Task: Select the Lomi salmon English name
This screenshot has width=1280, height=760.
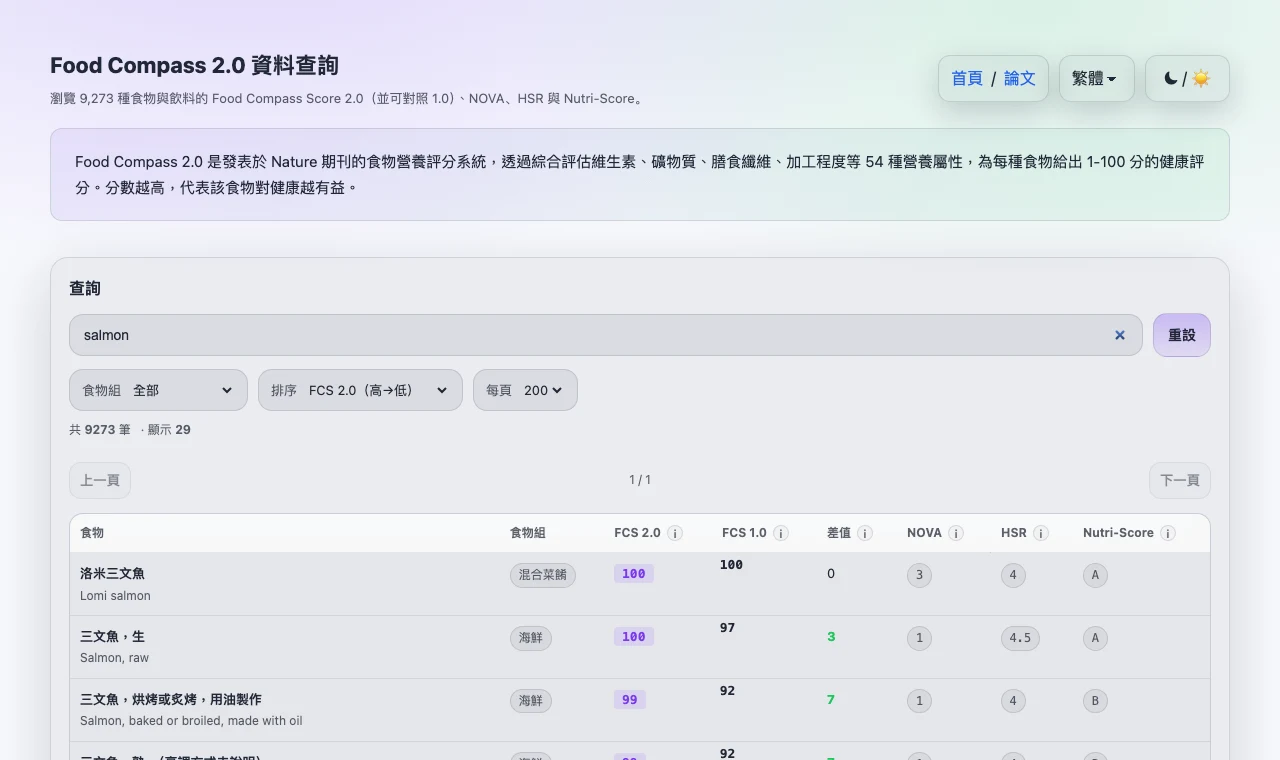Action: point(115,596)
